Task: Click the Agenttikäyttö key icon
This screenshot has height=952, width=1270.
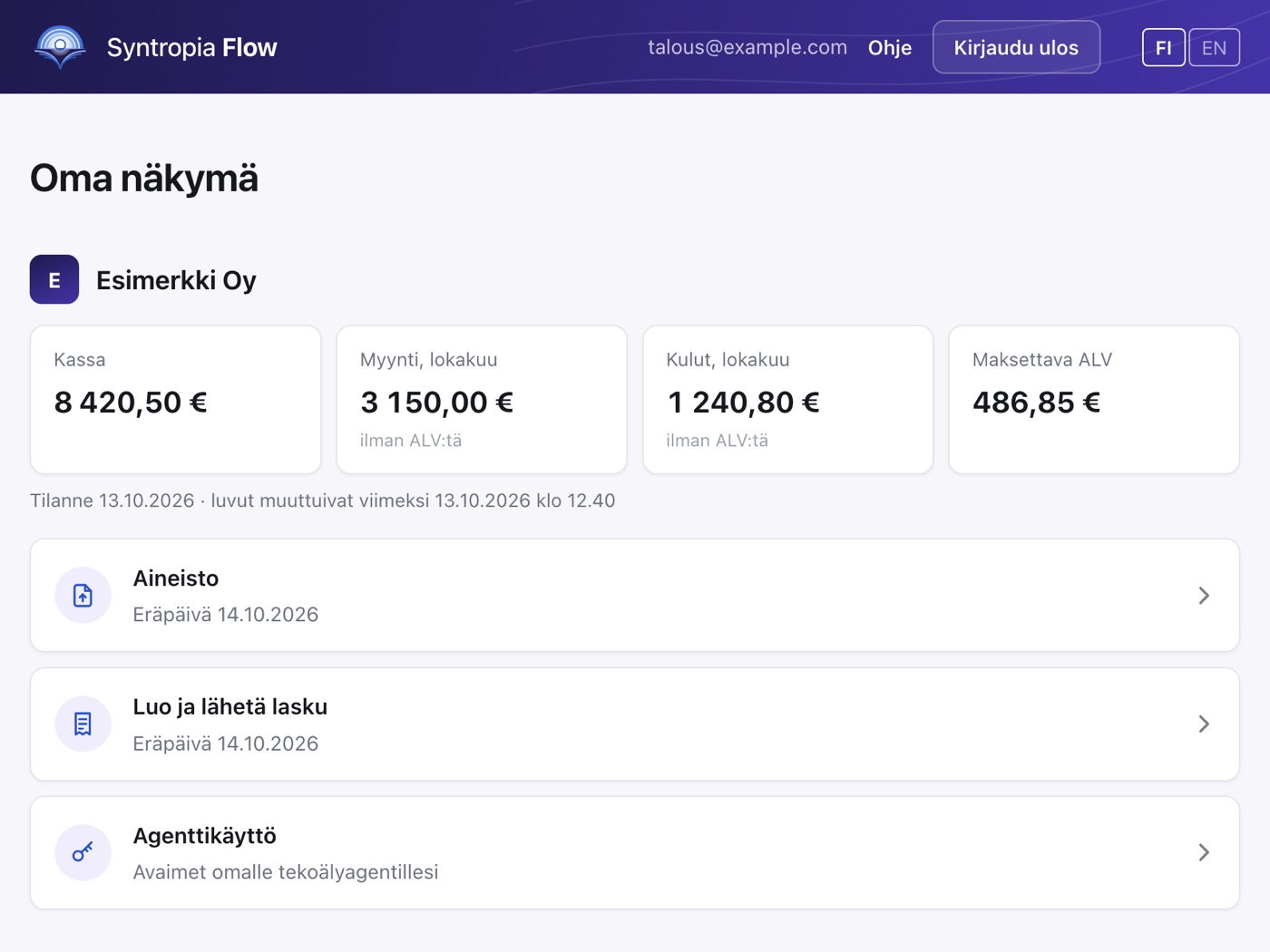Action: click(x=83, y=852)
